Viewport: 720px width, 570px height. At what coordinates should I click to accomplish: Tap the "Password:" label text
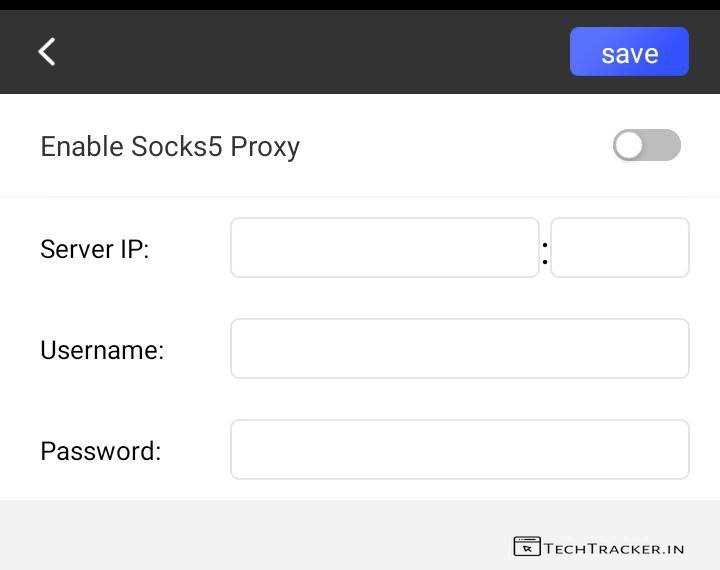(x=100, y=451)
